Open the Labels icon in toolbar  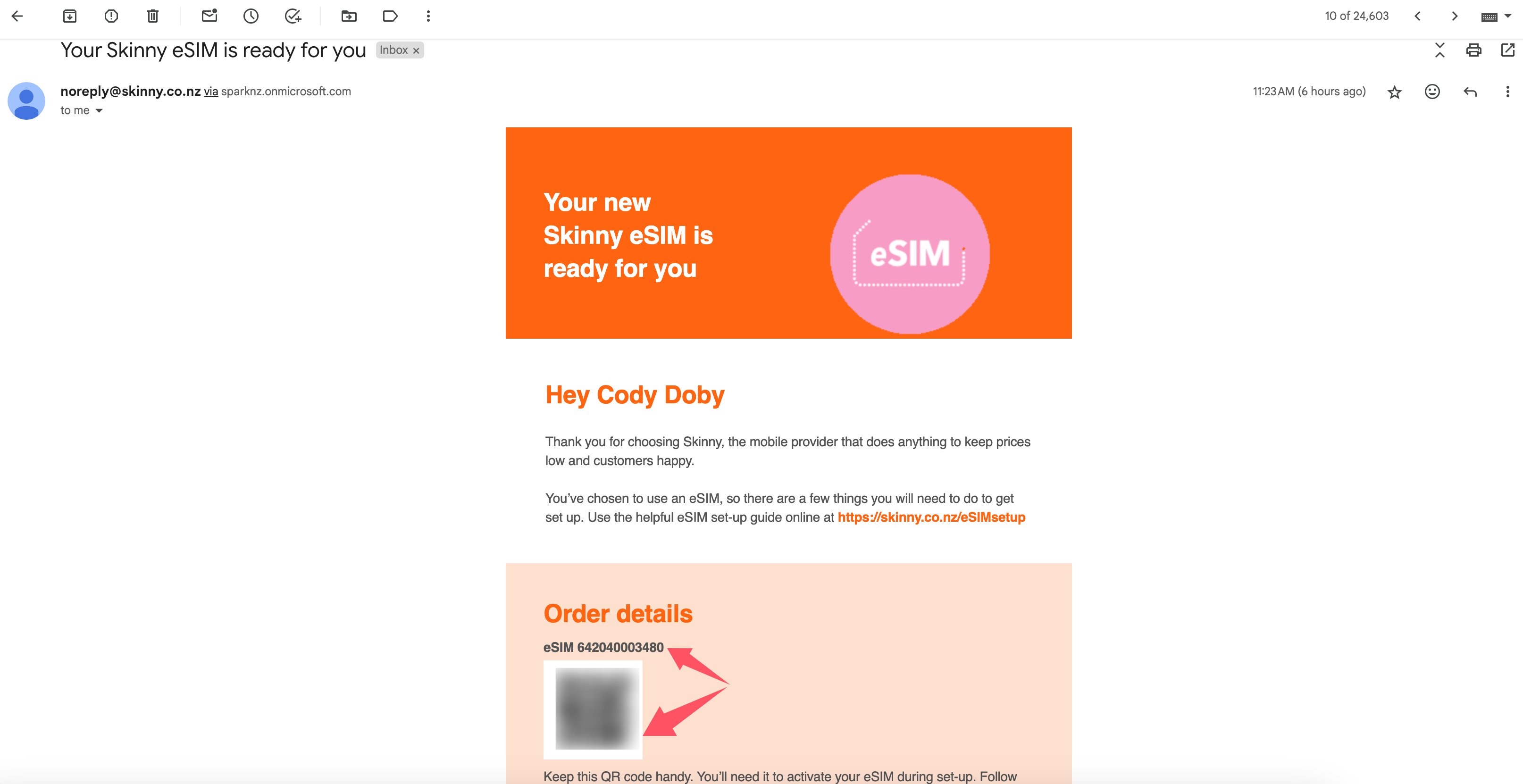390,16
